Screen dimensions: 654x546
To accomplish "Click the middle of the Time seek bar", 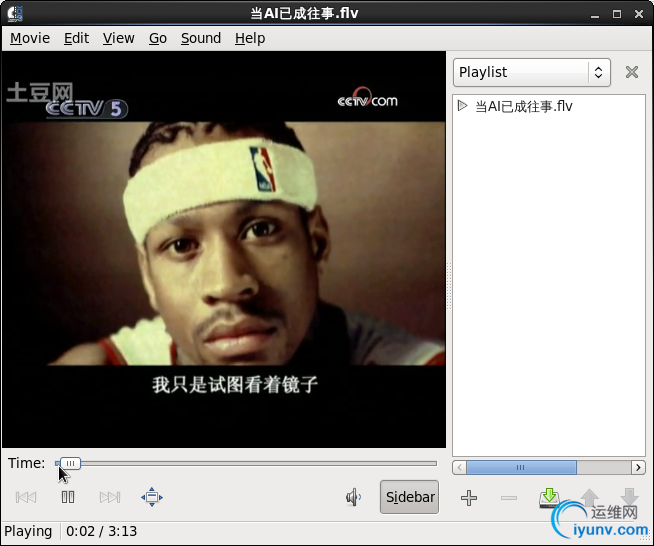I will pos(246,463).
